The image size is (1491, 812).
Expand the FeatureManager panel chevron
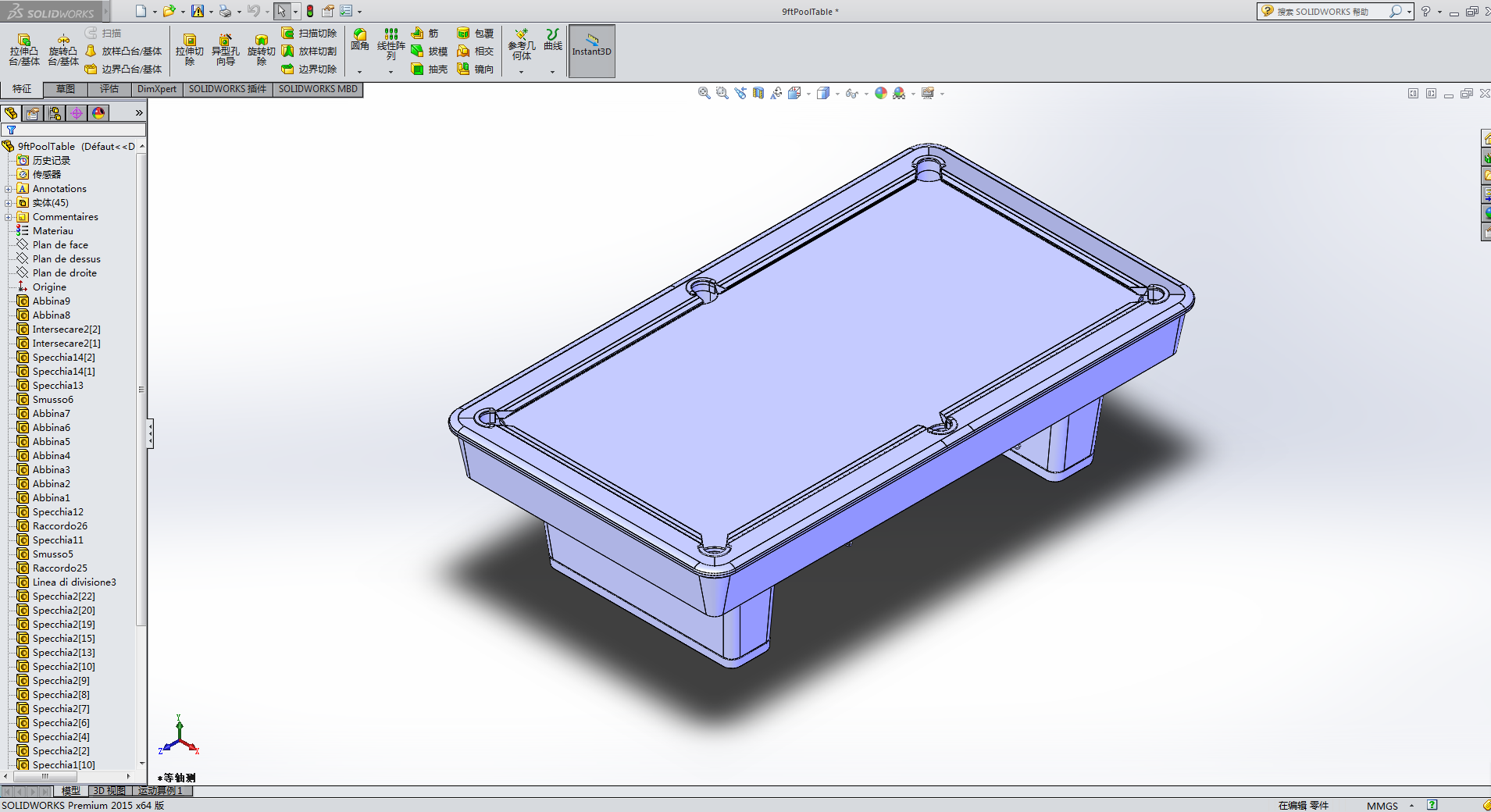coord(139,113)
